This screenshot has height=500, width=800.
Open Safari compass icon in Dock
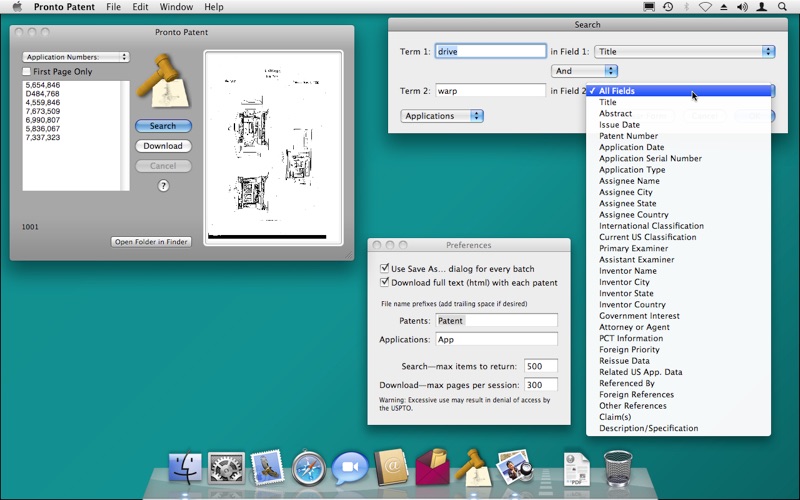click(308, 467)
